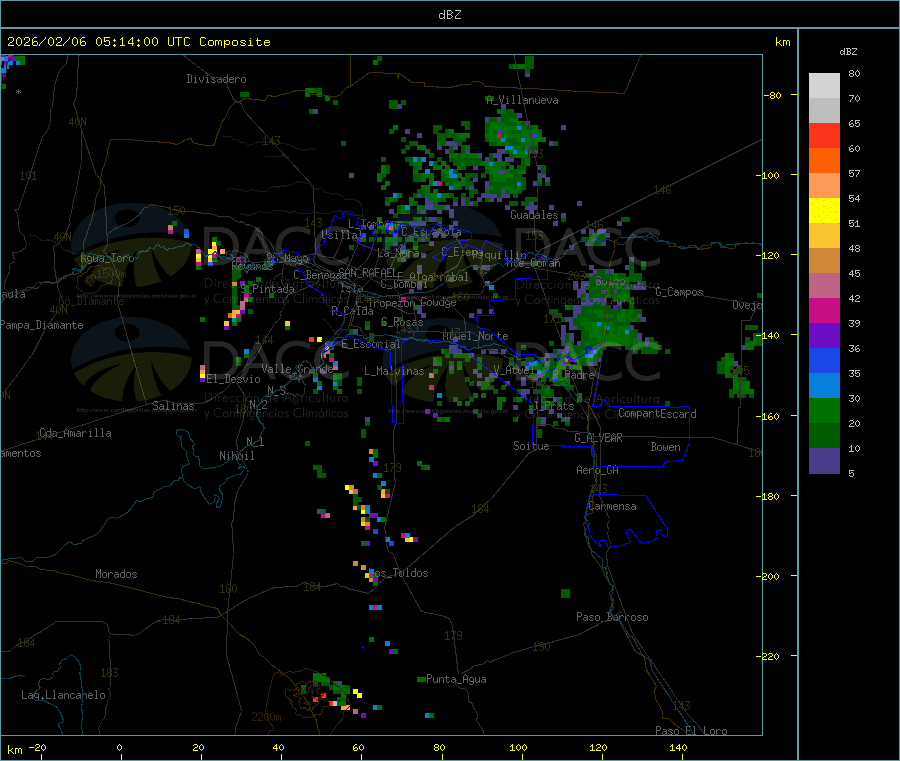The height and width of the screenshot is (761, 900).
Task: Click the bright green 20-30 dBZ legend swatch
Action: tap(824, 410)
